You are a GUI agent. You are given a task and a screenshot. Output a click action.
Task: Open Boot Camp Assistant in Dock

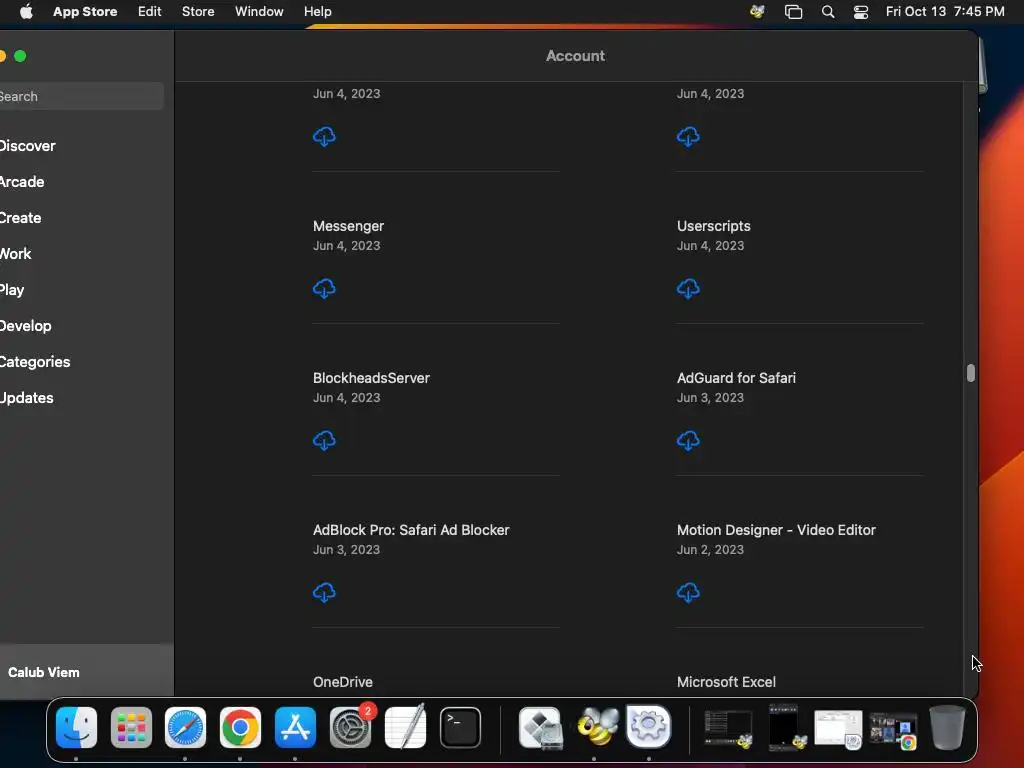541,727
